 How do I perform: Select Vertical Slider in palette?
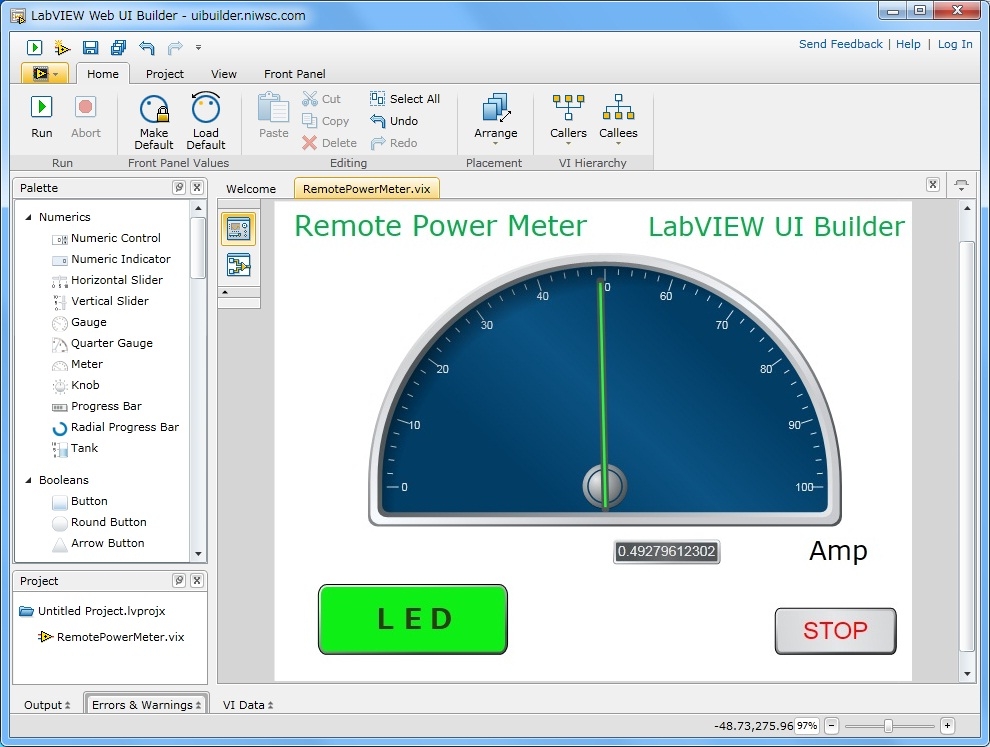click(x=100, y=301)
